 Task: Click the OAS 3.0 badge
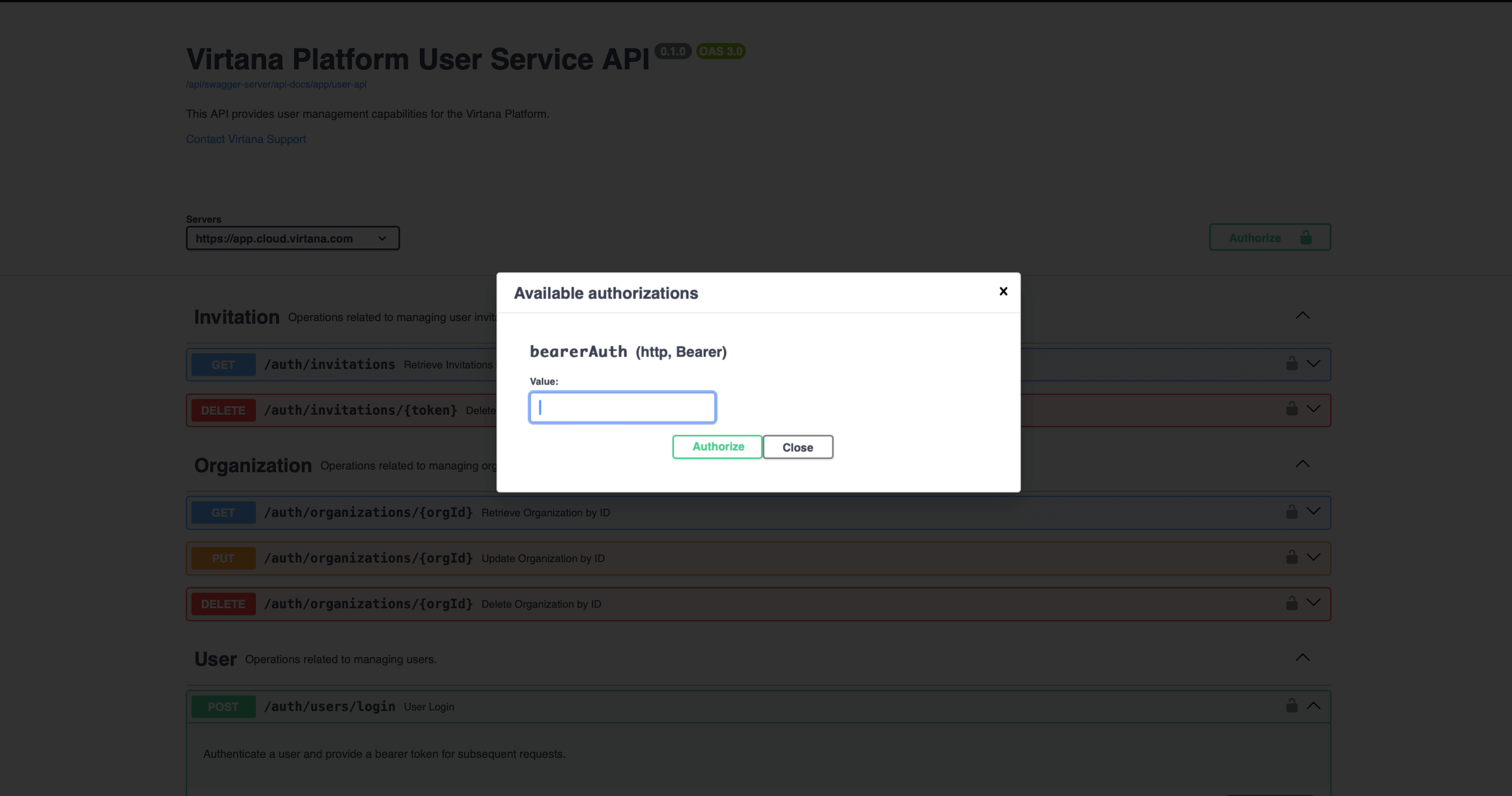[721, 52]
